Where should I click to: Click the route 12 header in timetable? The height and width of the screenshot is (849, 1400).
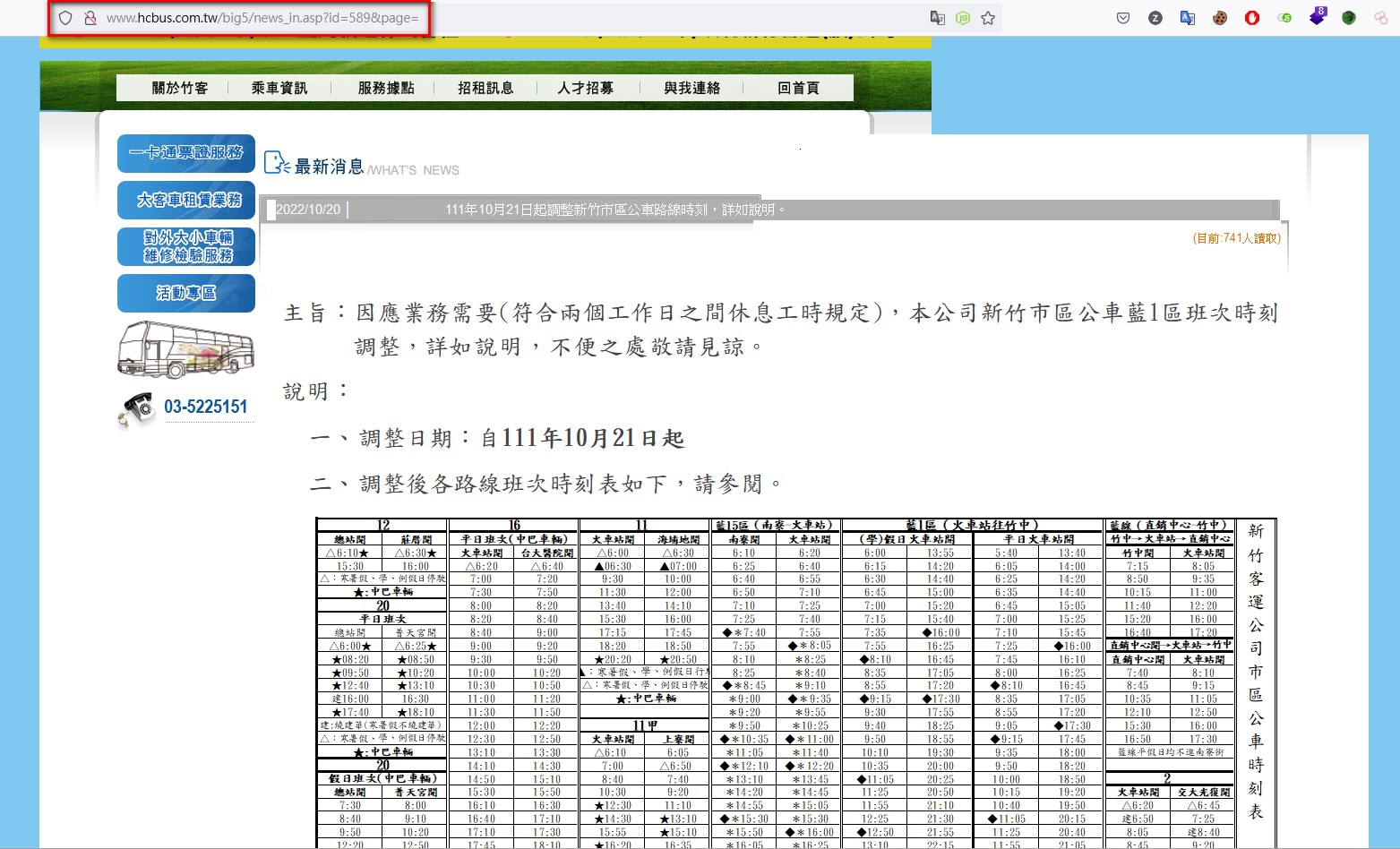coord(382,526)
